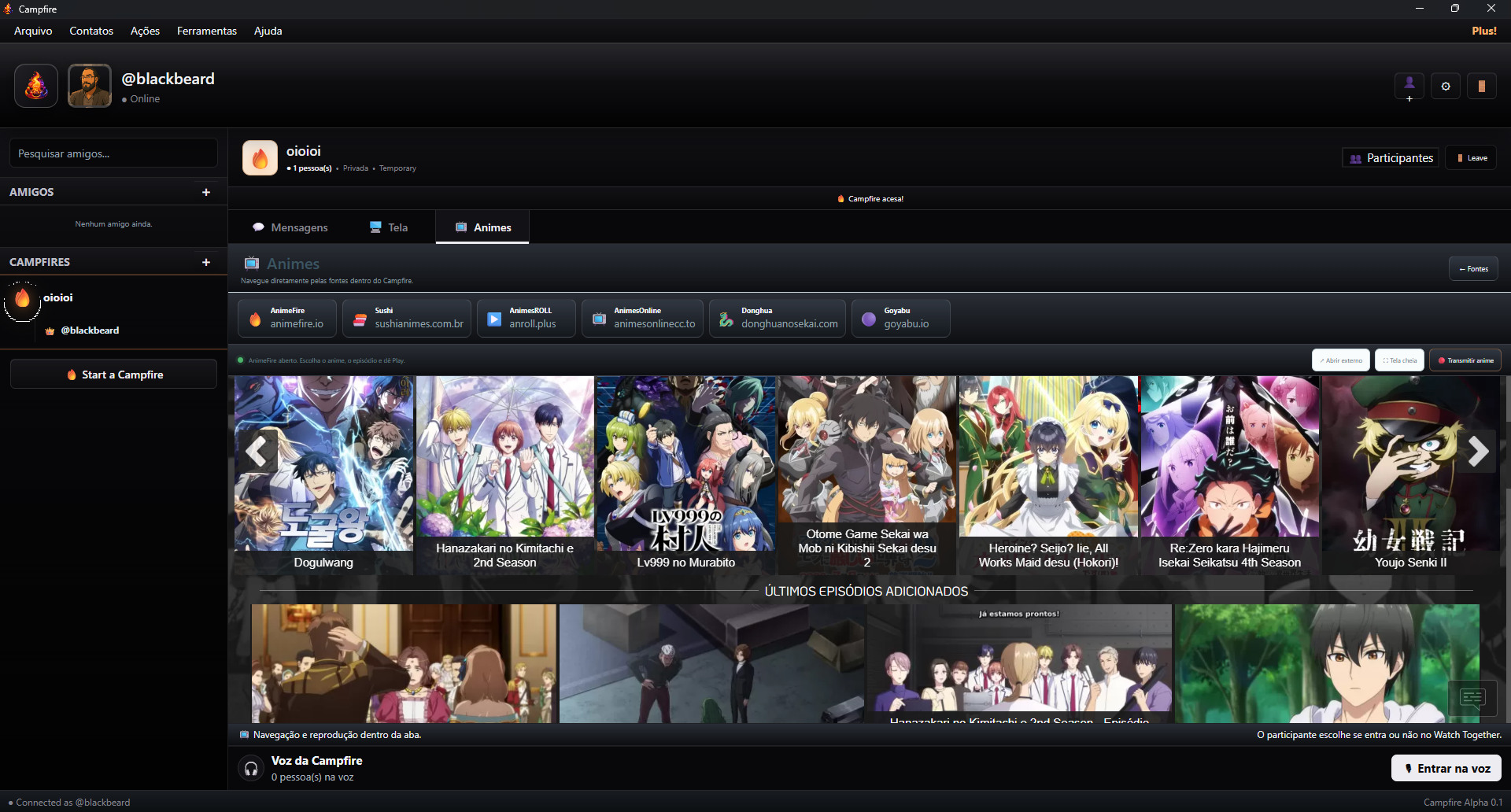Click the orange door logout icon
Image resolution: width=1511 pixels, height=812 pixels.
(1482, 86)
